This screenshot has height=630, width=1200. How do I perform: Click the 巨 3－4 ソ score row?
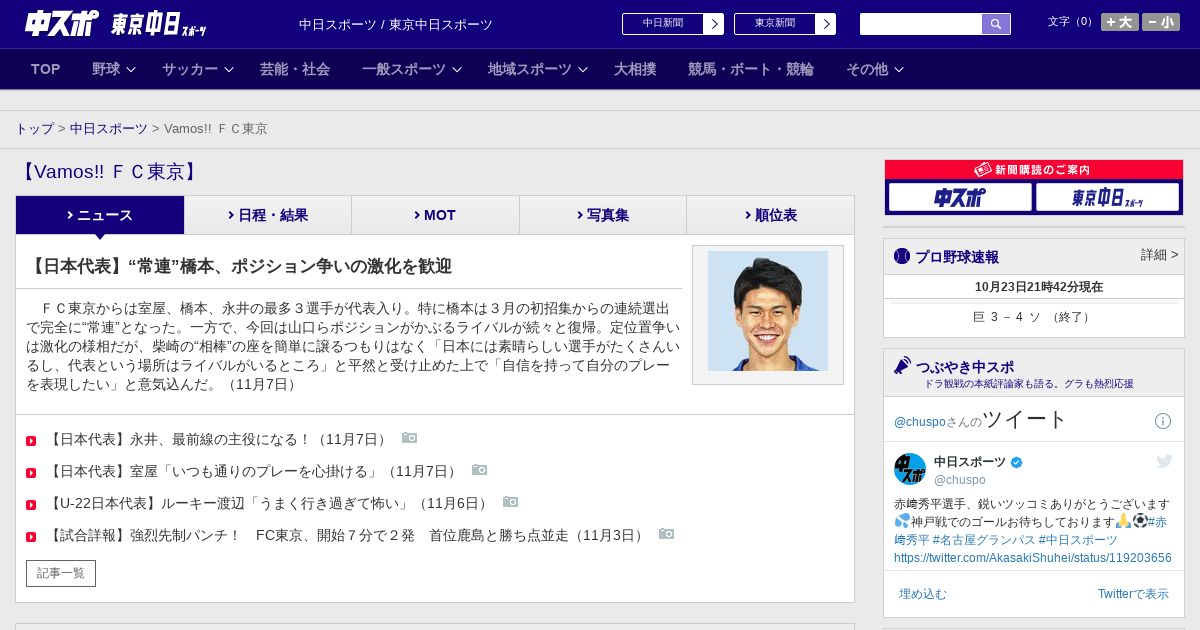1034,317
